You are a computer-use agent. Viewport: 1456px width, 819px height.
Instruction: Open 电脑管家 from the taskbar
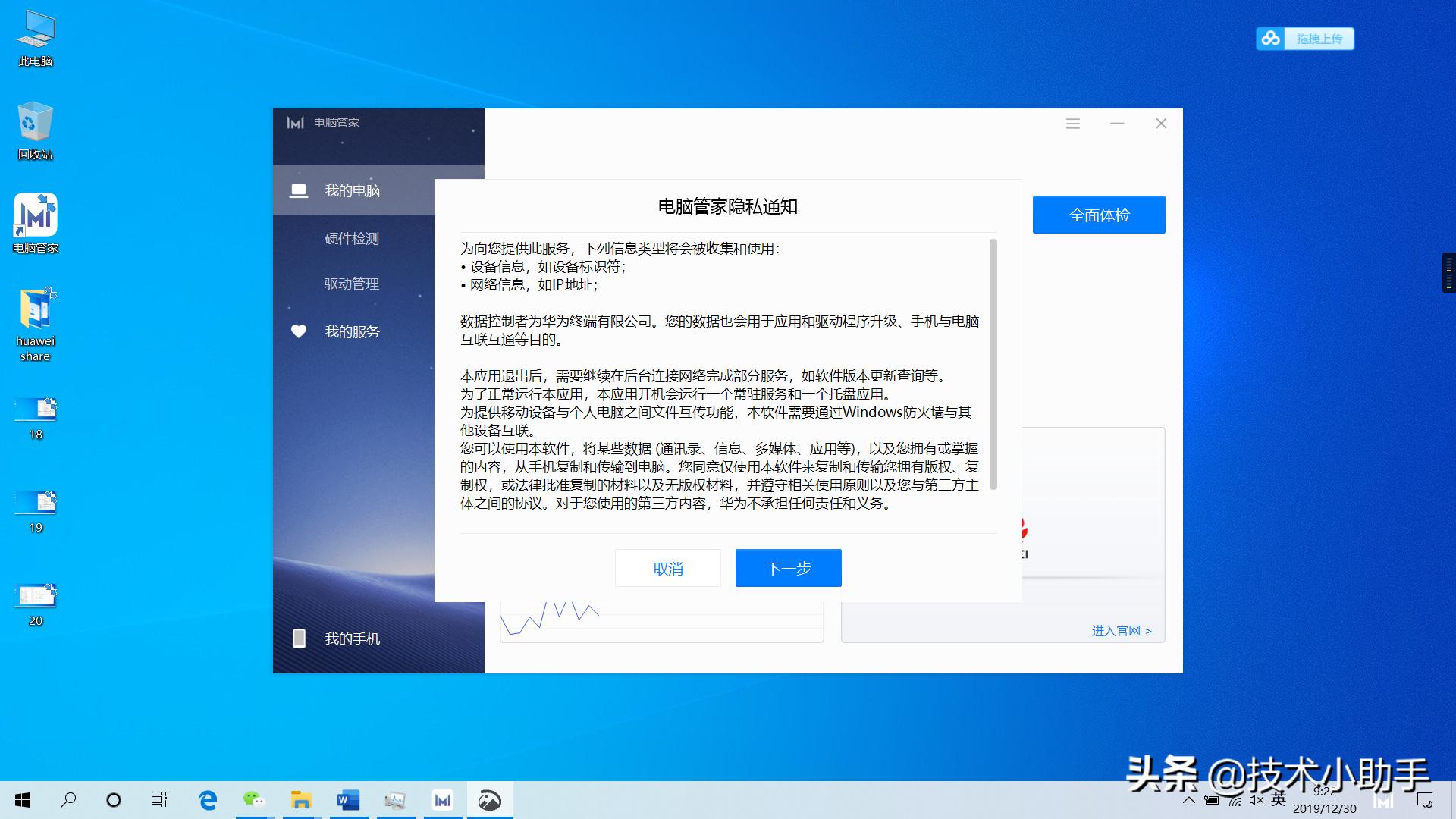443,800
